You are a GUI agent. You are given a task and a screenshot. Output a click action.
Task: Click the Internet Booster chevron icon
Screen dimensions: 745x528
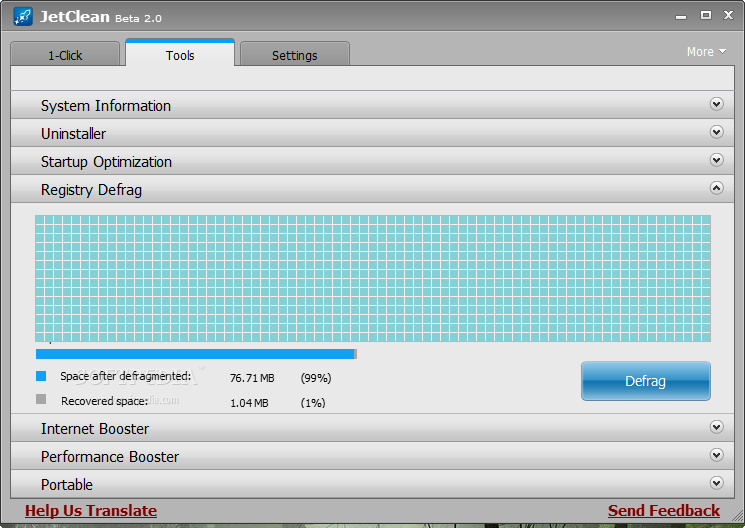pyautogui.click(x=716, y=427)
